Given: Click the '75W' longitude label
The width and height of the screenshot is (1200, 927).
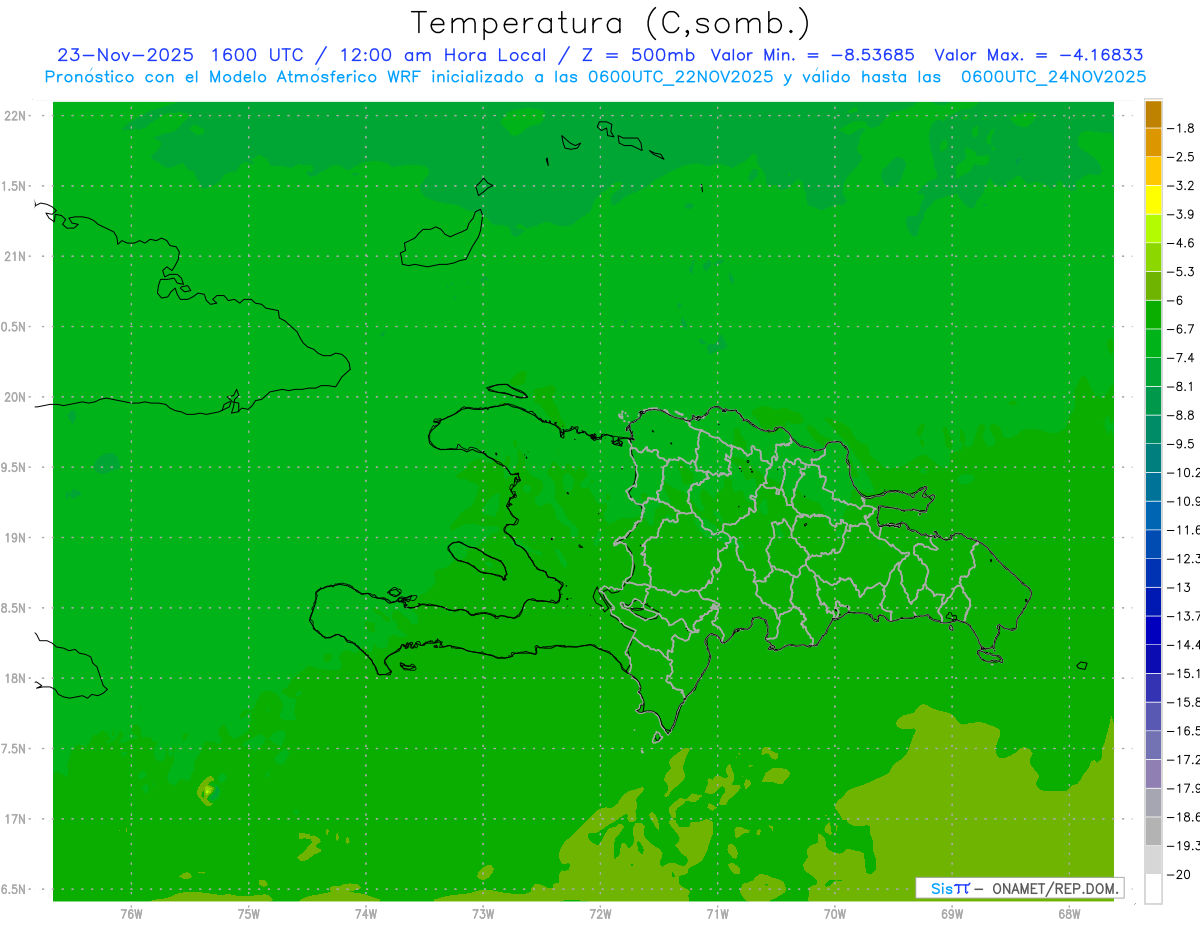Looking at the screenshot, I should 249,913.
